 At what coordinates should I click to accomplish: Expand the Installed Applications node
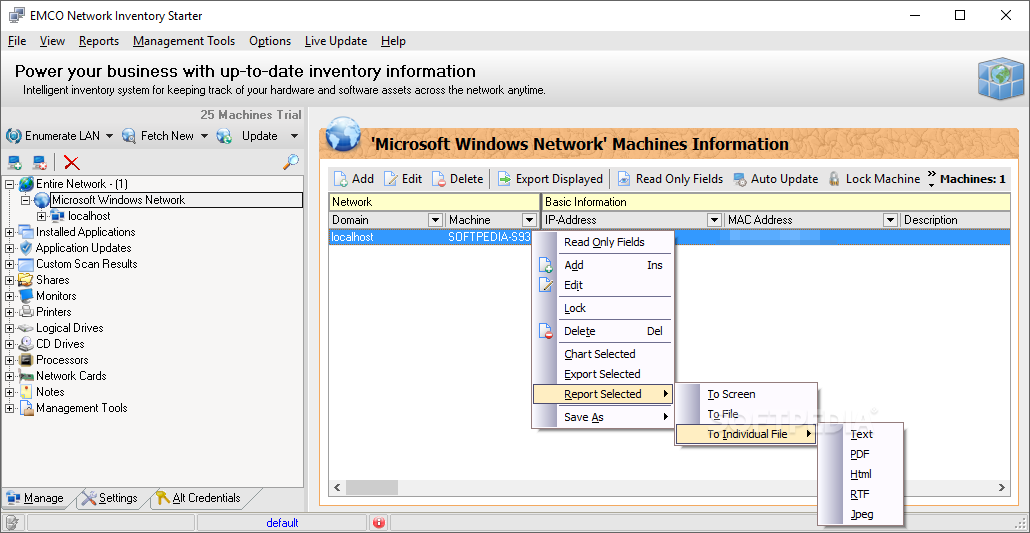pyautogui.click(x=9, y=232)
